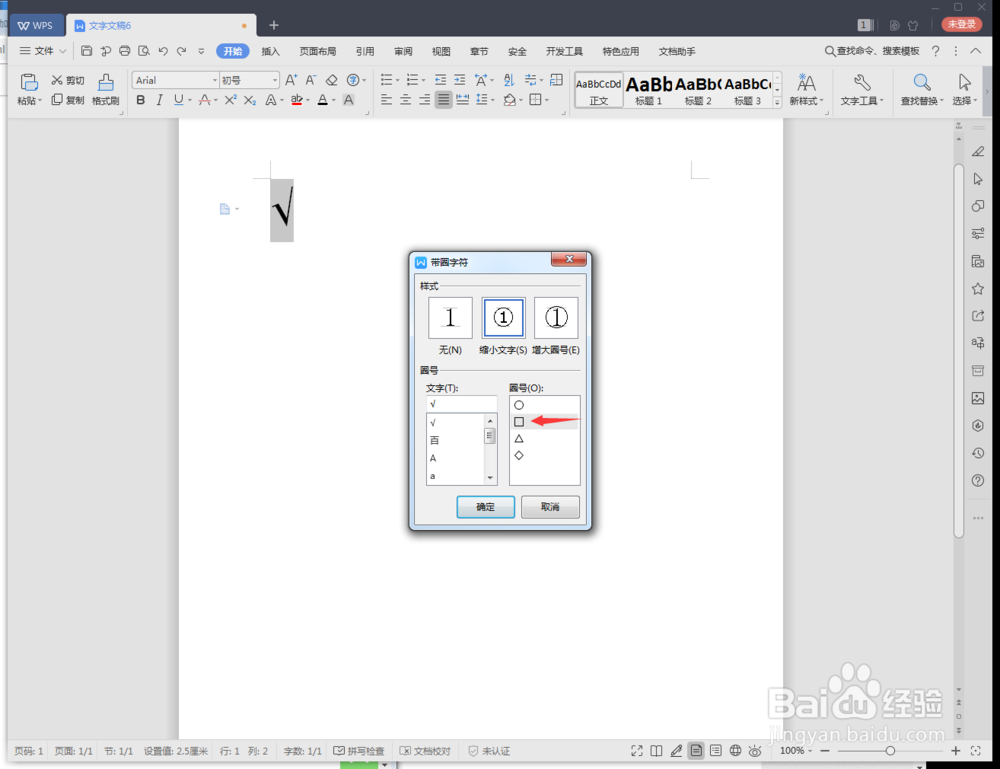
Task: Apply strikethrough to text
Action: coord(204,100)
